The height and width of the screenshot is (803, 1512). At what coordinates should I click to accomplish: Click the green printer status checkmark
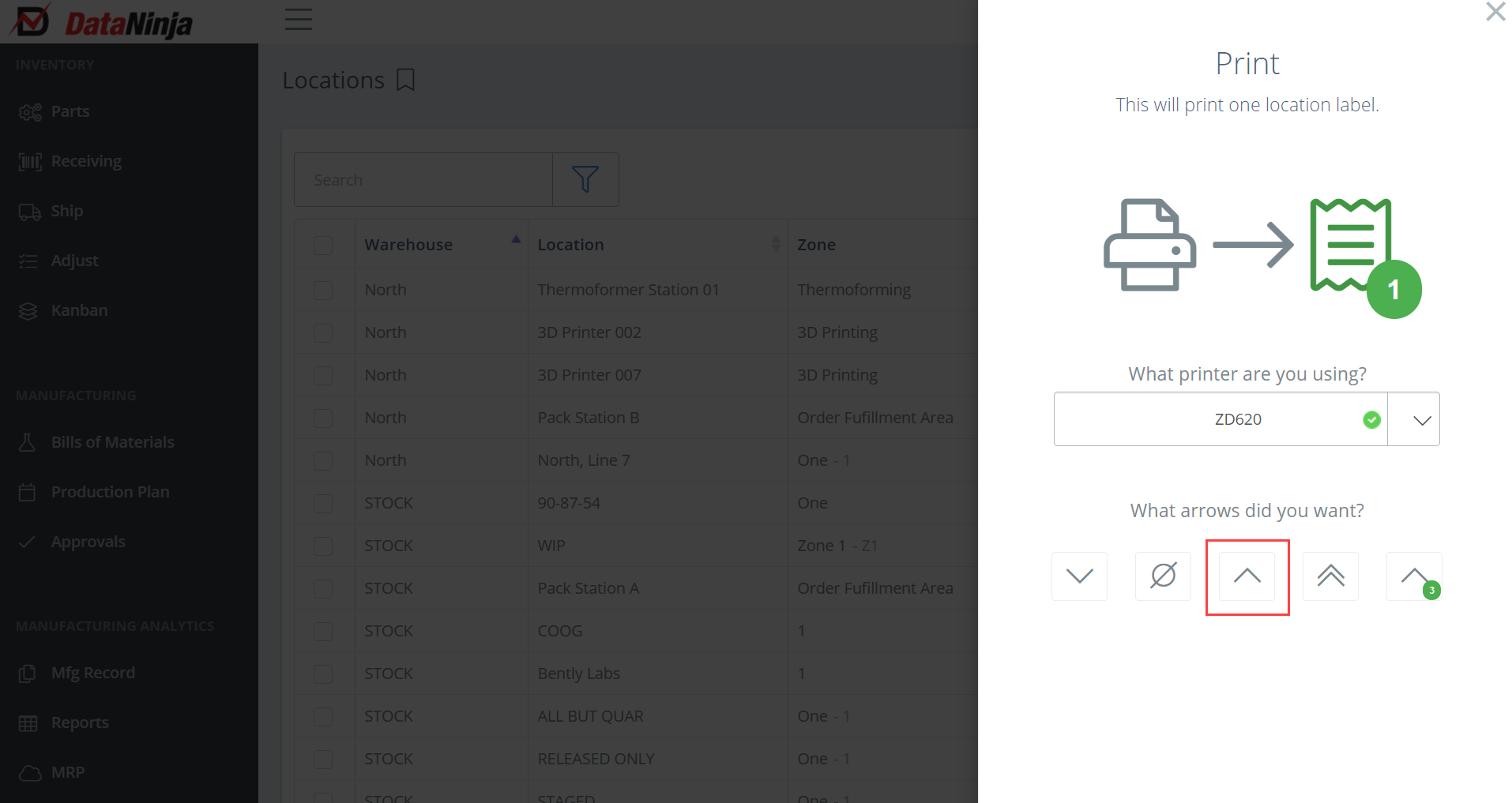tap(1372, 419)
